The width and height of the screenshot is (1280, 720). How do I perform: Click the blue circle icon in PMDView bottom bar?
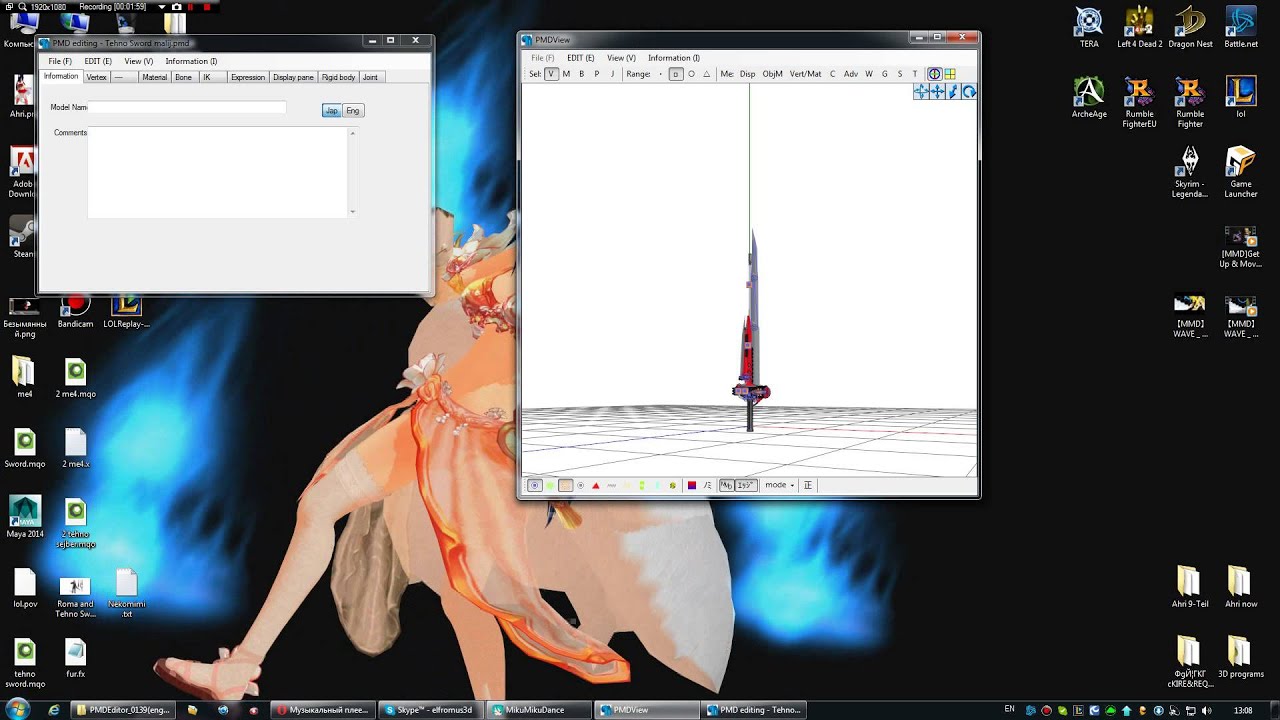pos(535,486)
